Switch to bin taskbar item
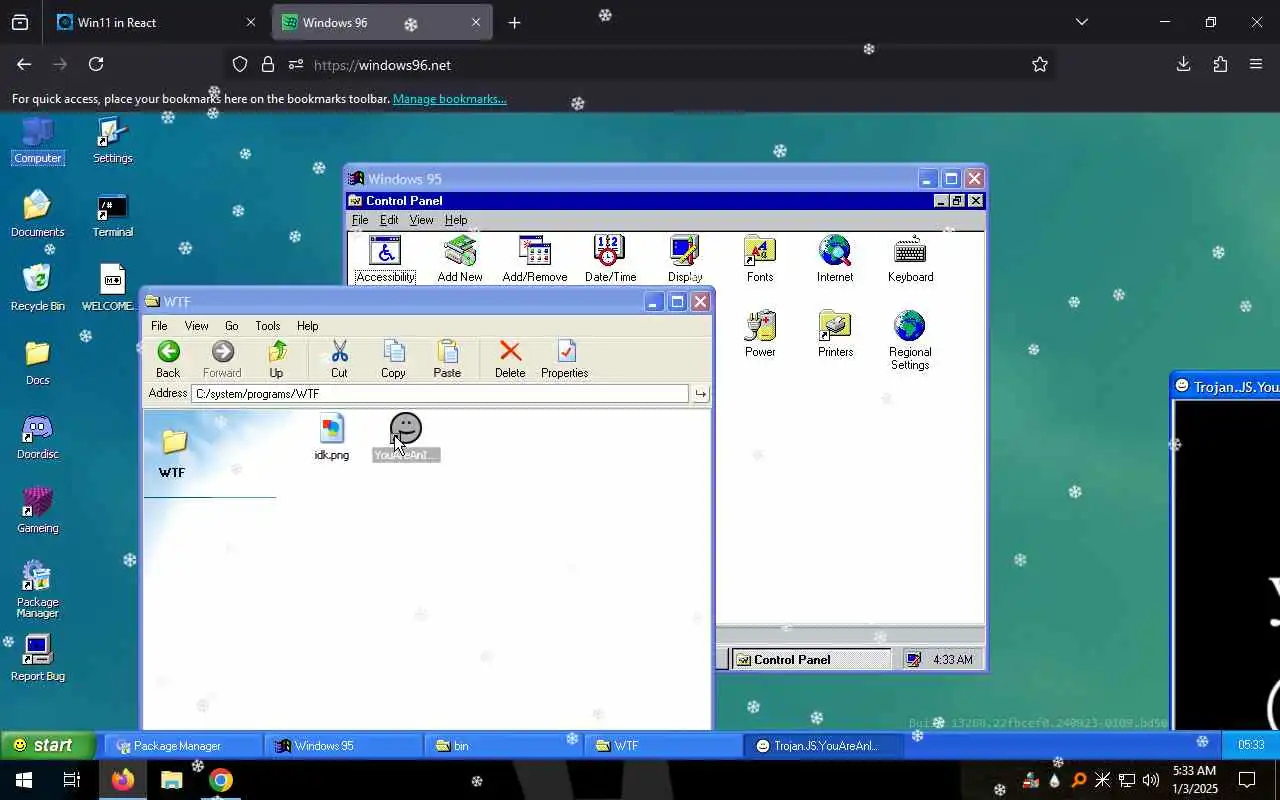 (x=504, y=746)
